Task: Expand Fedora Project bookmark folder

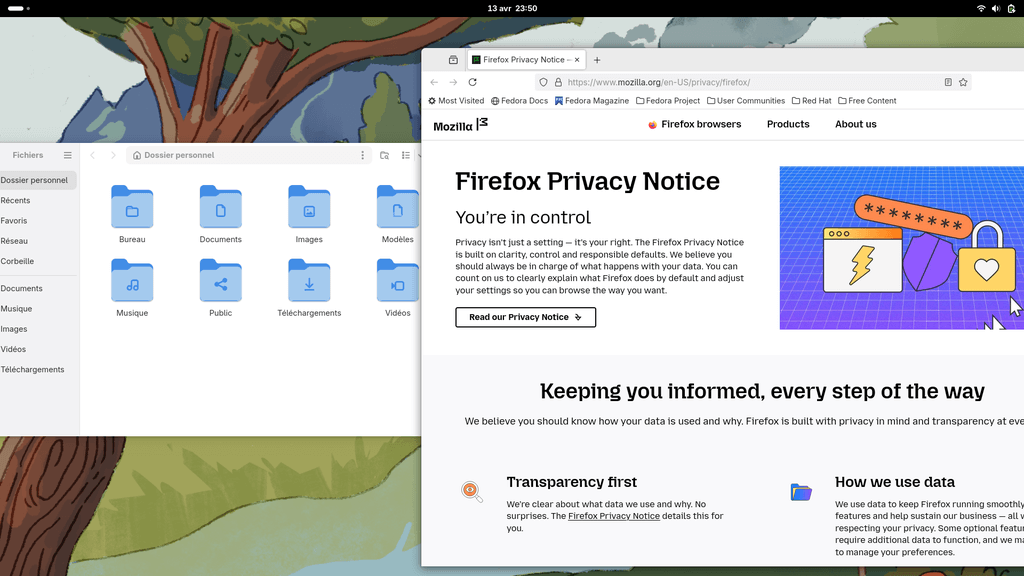Action: (x=667, y=101)
